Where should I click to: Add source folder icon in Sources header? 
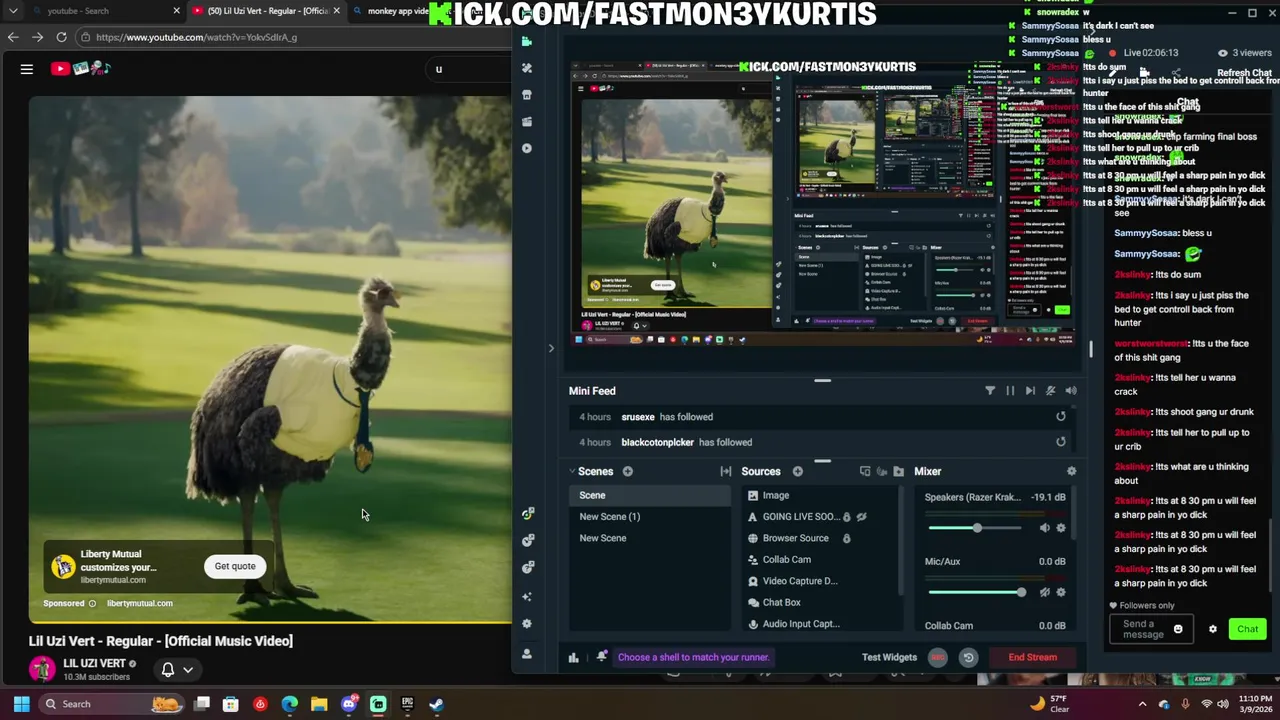click(x=899, y=471)
